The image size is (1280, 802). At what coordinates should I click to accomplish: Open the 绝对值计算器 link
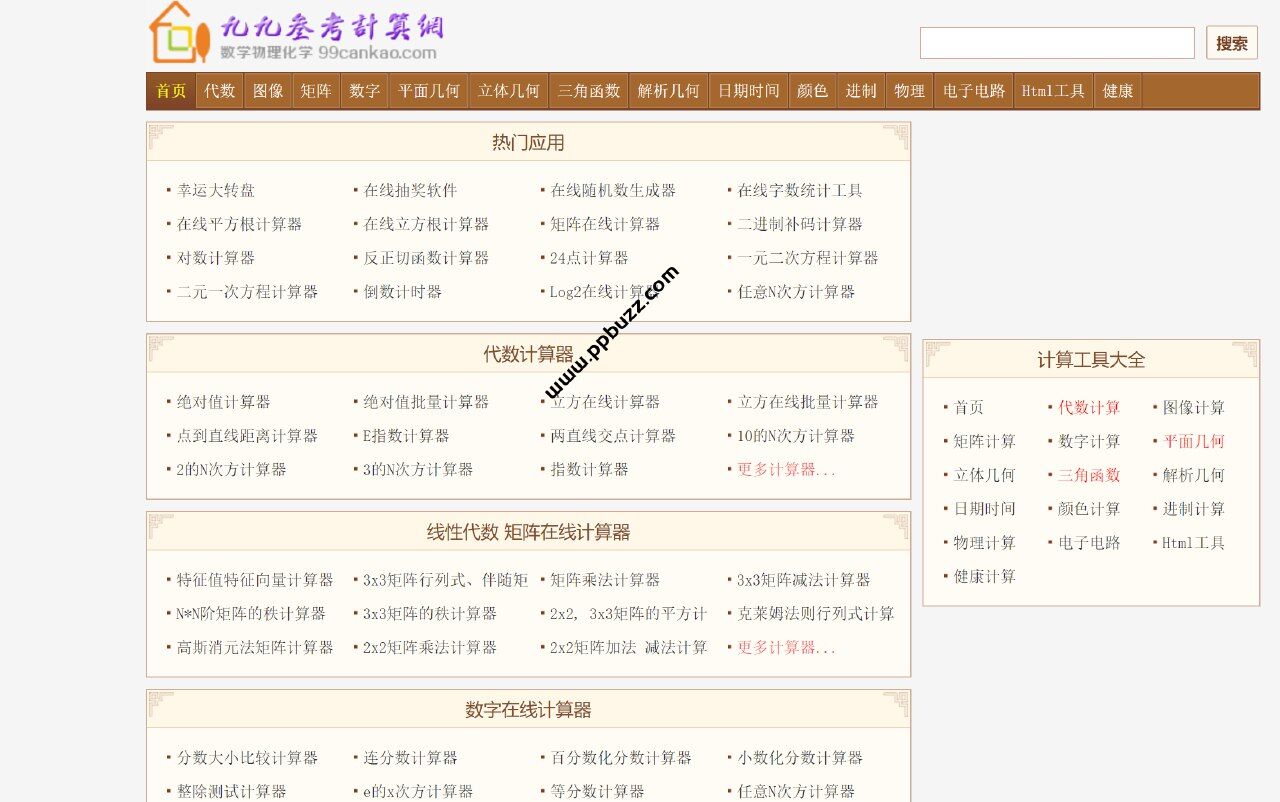(224, 402)
